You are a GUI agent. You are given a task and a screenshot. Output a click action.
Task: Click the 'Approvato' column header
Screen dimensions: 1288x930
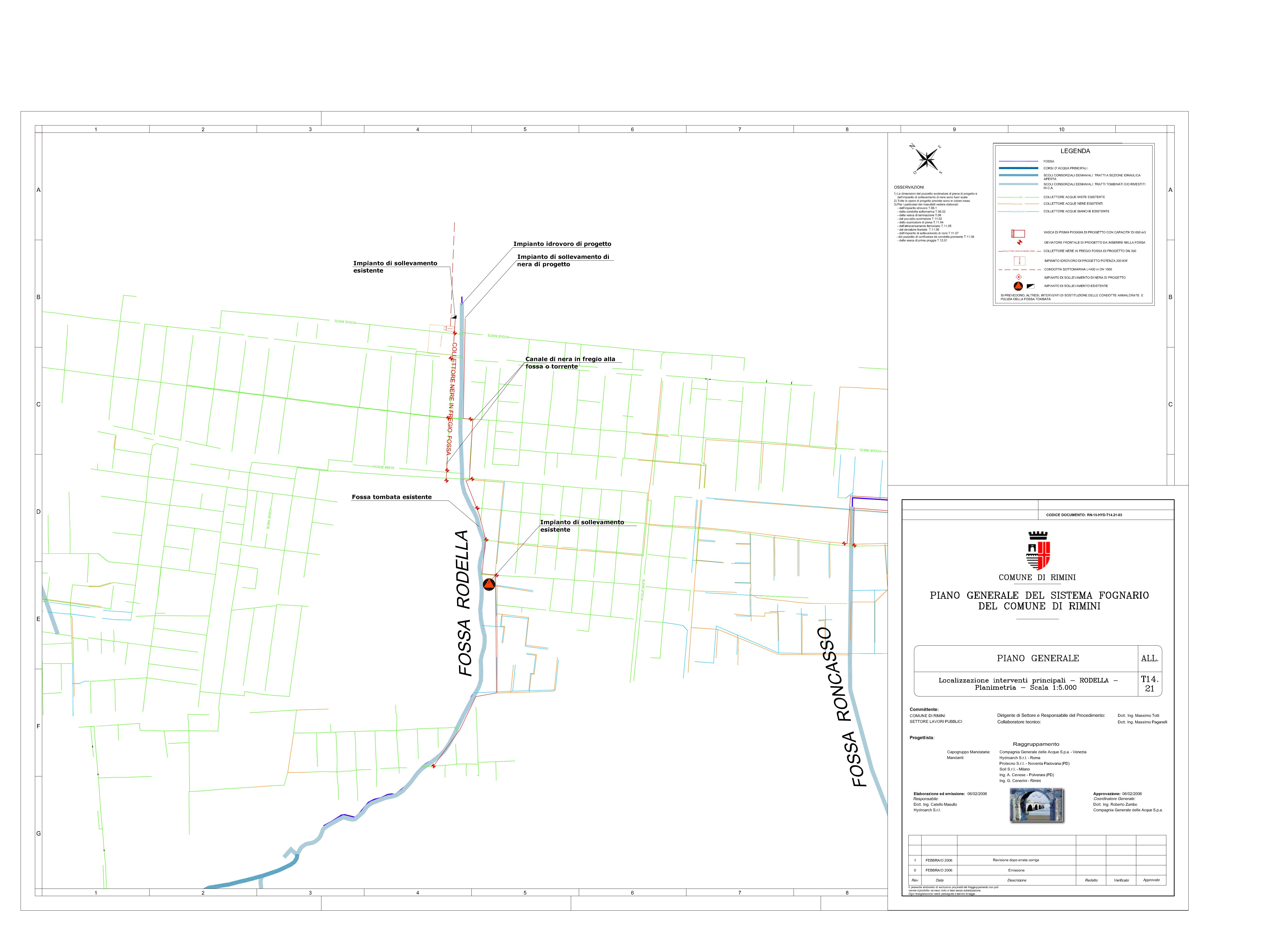[x=1151, y=881]
